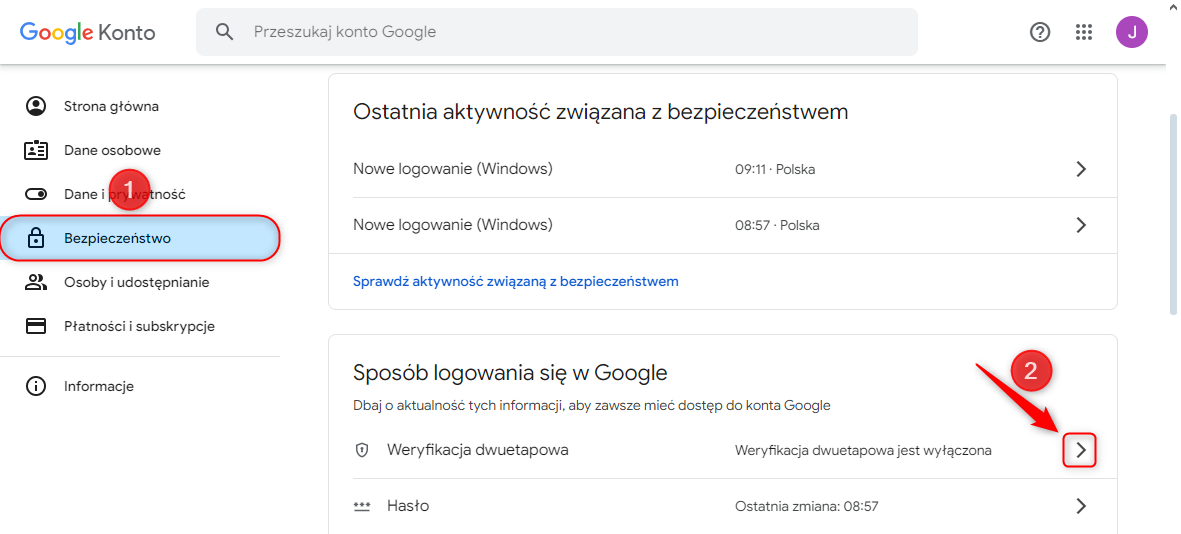Viewport: 1181px width, 534px height.
Task: Open Weryfikacja dwuetapowa via its chevron
Action: click(1080, 450)
